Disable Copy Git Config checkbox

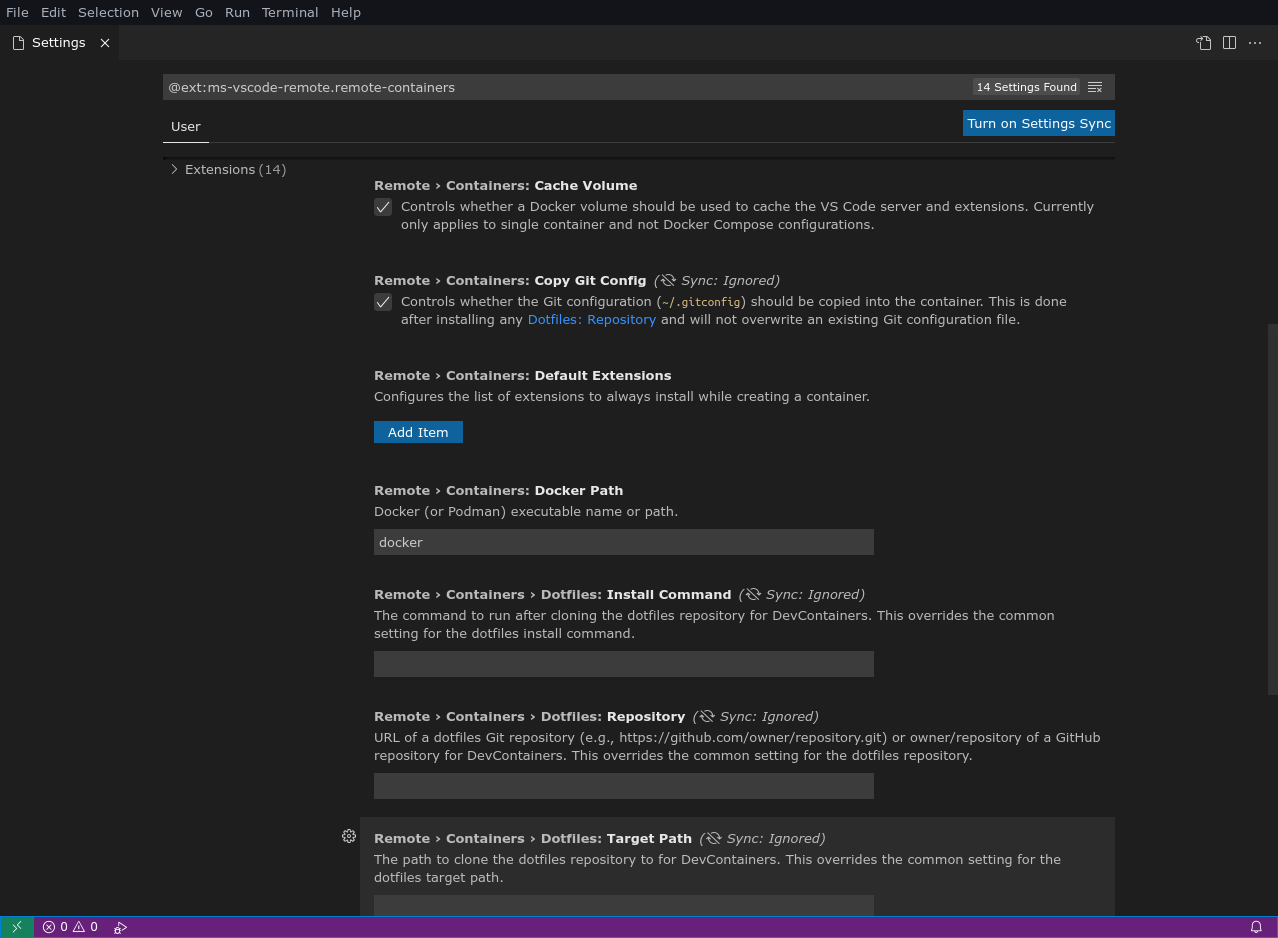point(383,302)
